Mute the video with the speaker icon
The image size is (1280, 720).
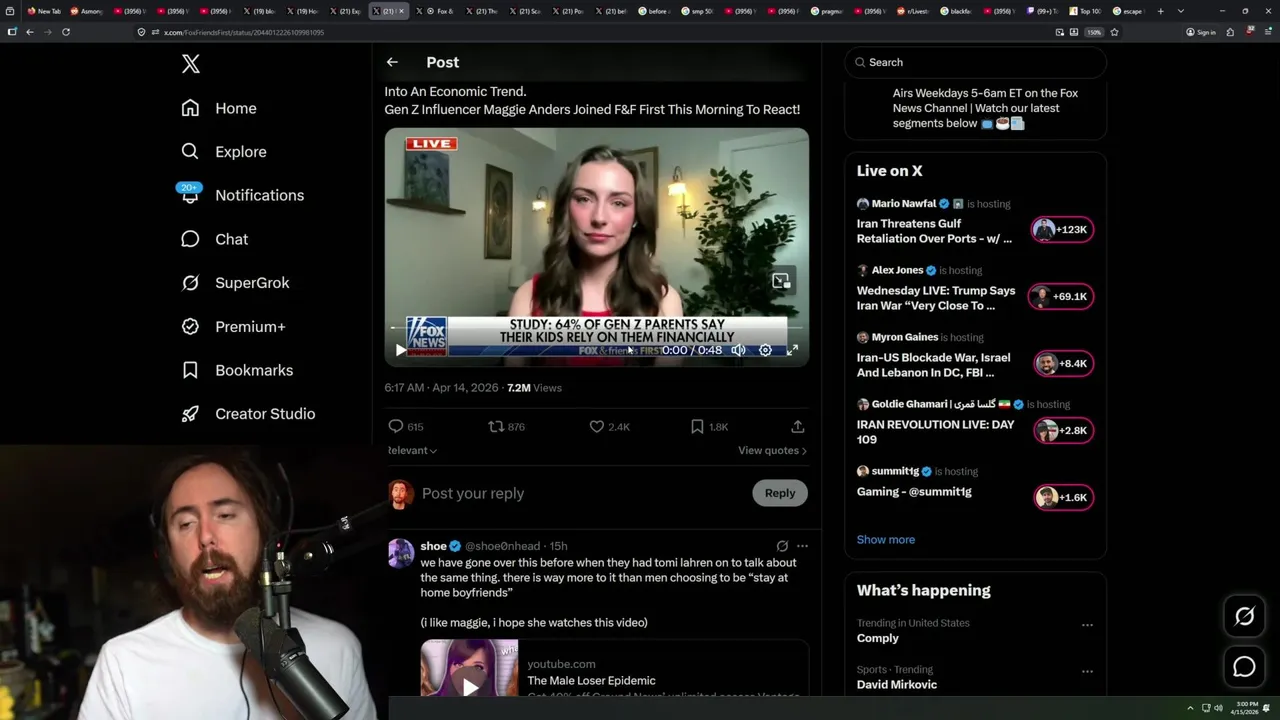point(738,350)
